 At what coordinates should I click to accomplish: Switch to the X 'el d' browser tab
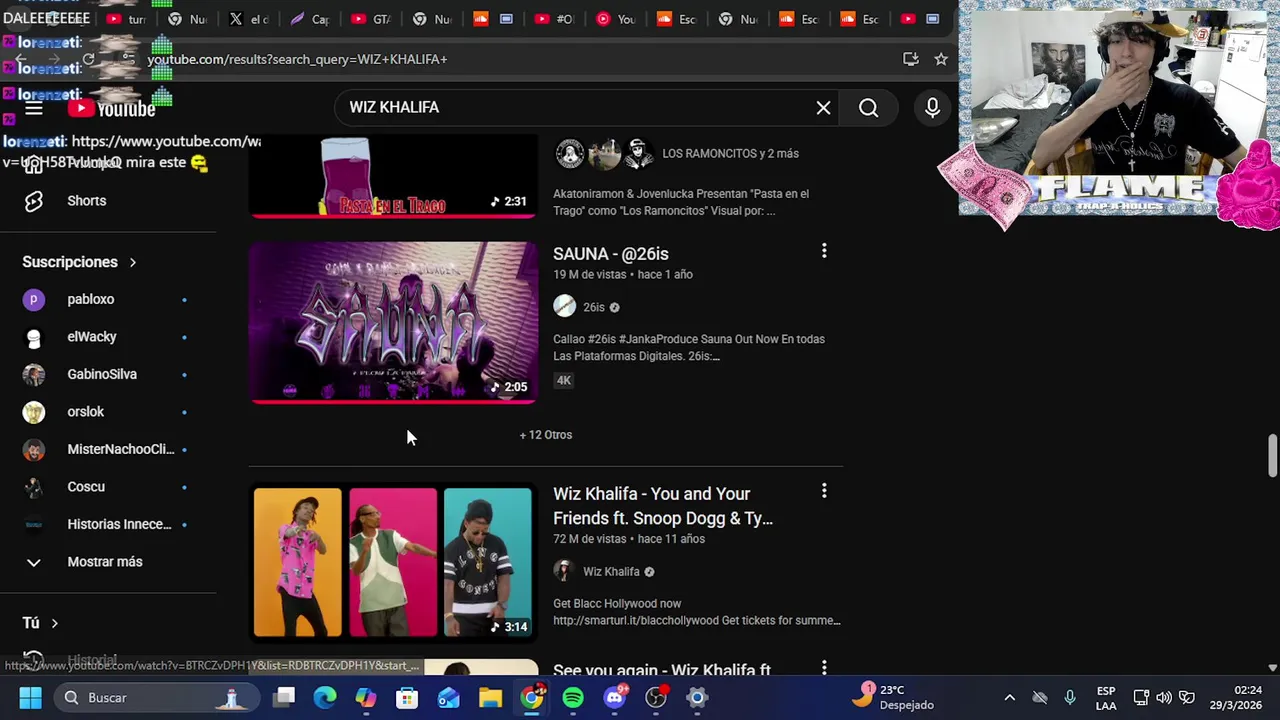click(x=249, y=19)
